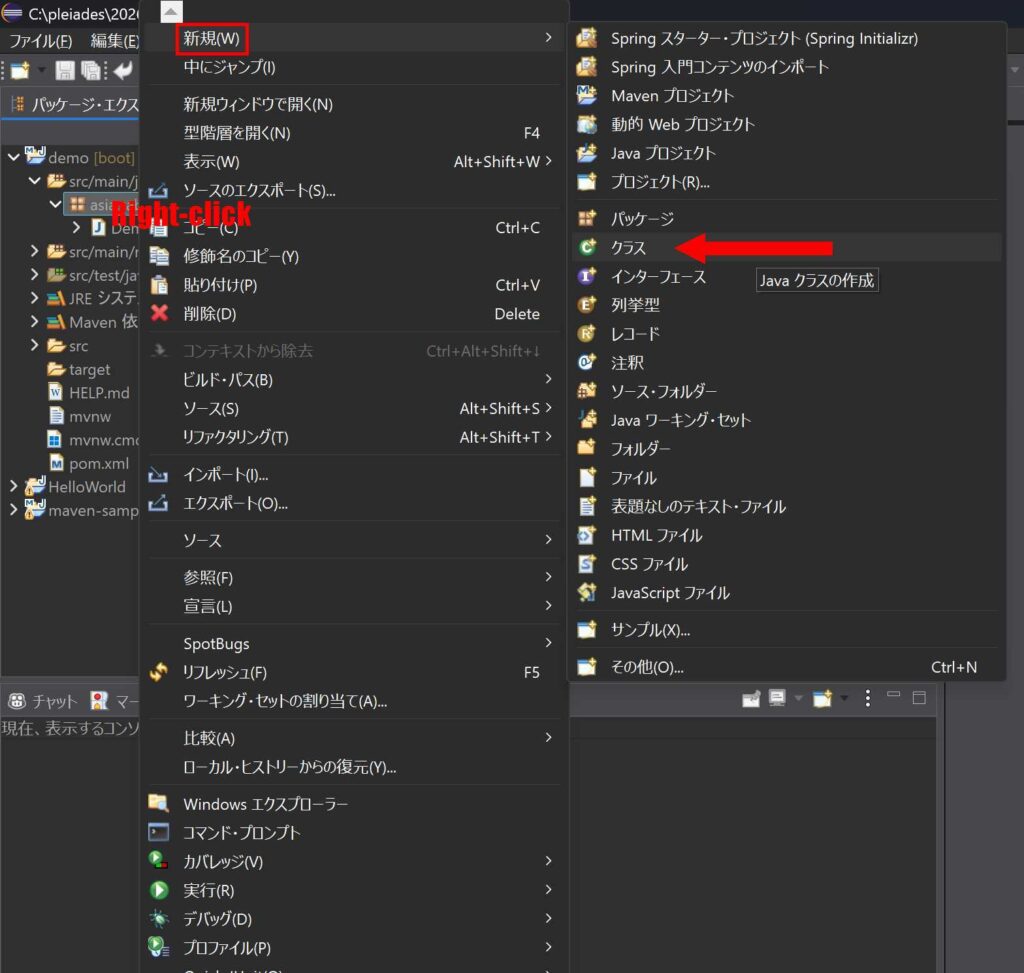This screenshot has height=973, width=1024.
Task: Select pom.xml in the package explorer
Action: tap(99, 464)
